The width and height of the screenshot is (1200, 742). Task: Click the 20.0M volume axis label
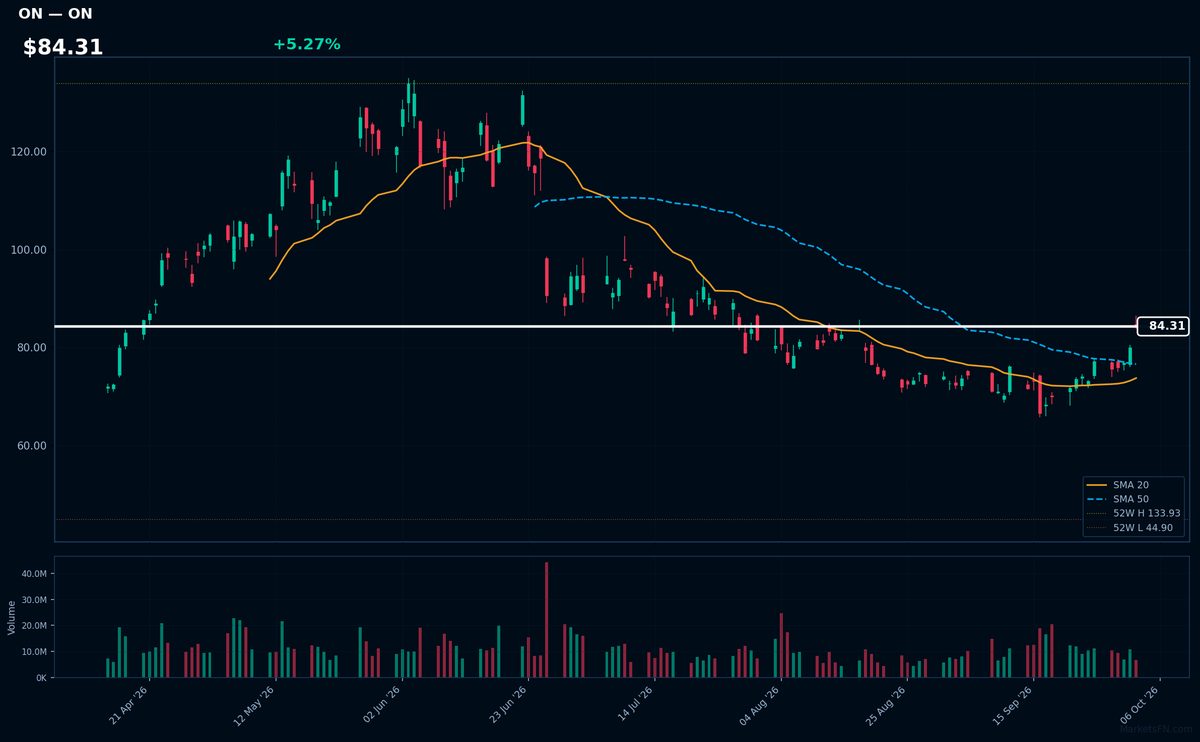pyautogui.click(x=34, y=626)
